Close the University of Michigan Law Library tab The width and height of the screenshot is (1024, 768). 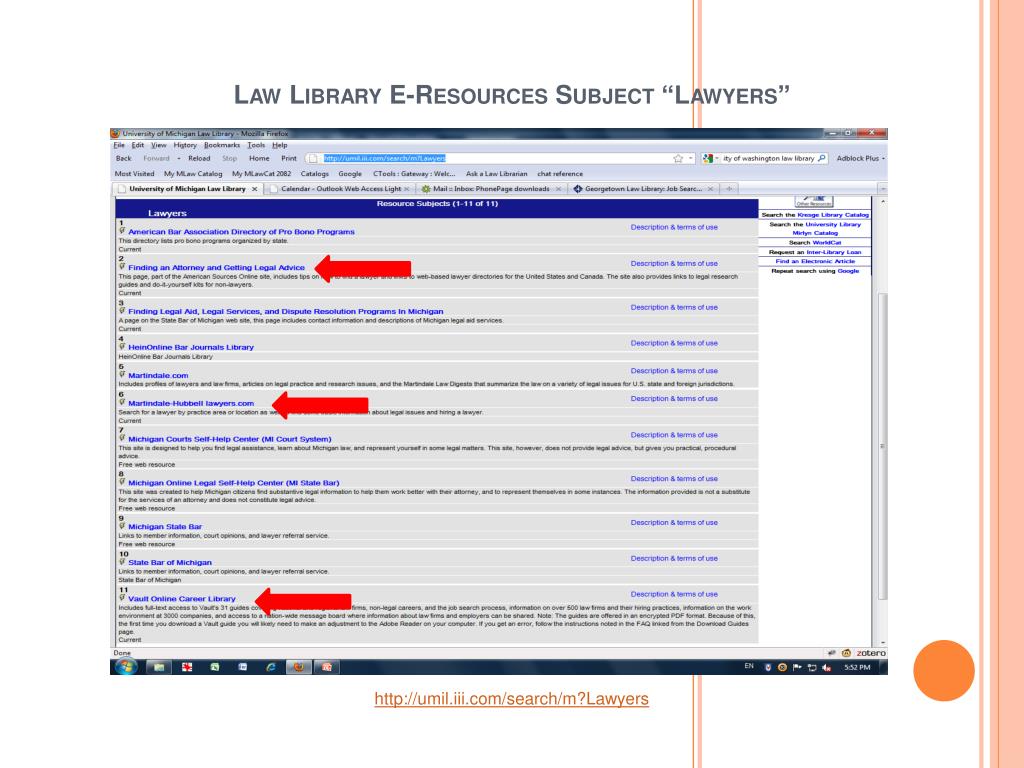(255, 189)
